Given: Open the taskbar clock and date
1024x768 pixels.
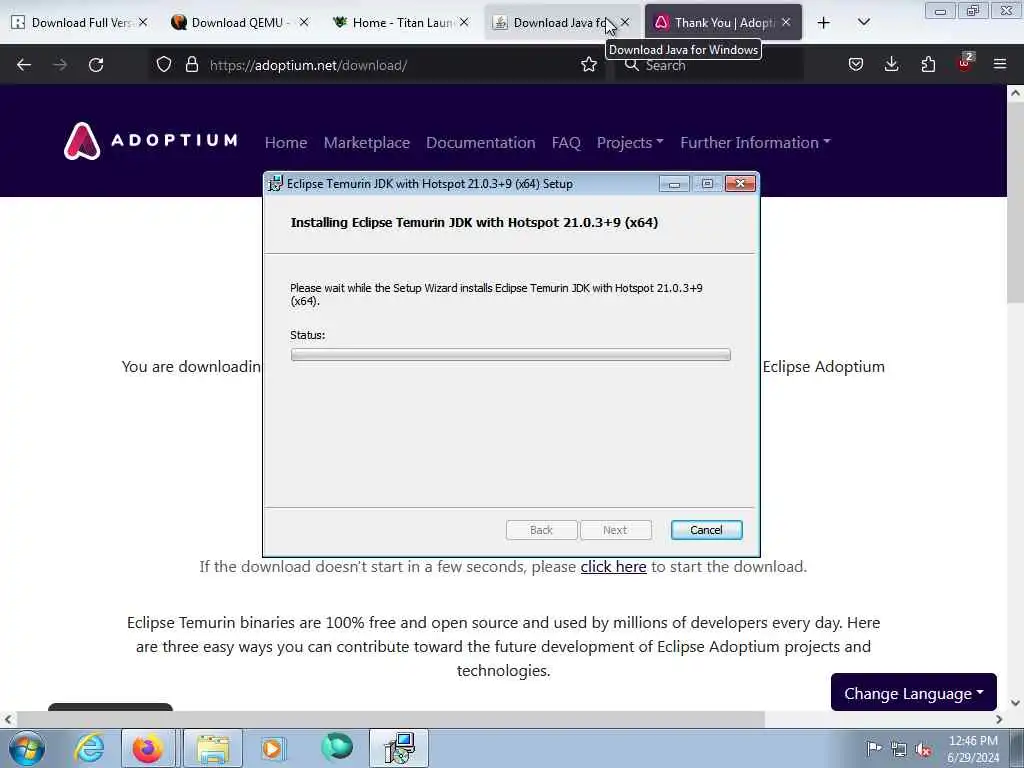Looking at the screenshot, I should click(x=973, y=749).
